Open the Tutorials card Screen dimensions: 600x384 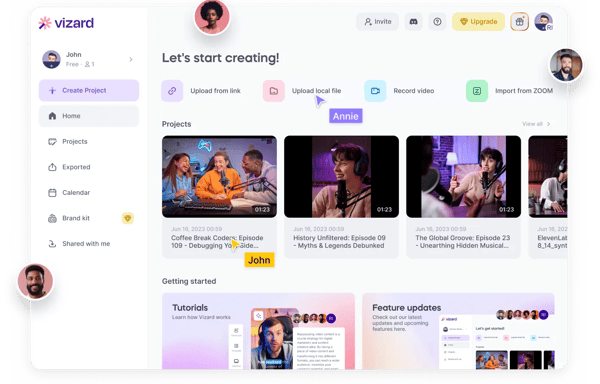pyautogui.click(x=258, y=331)
